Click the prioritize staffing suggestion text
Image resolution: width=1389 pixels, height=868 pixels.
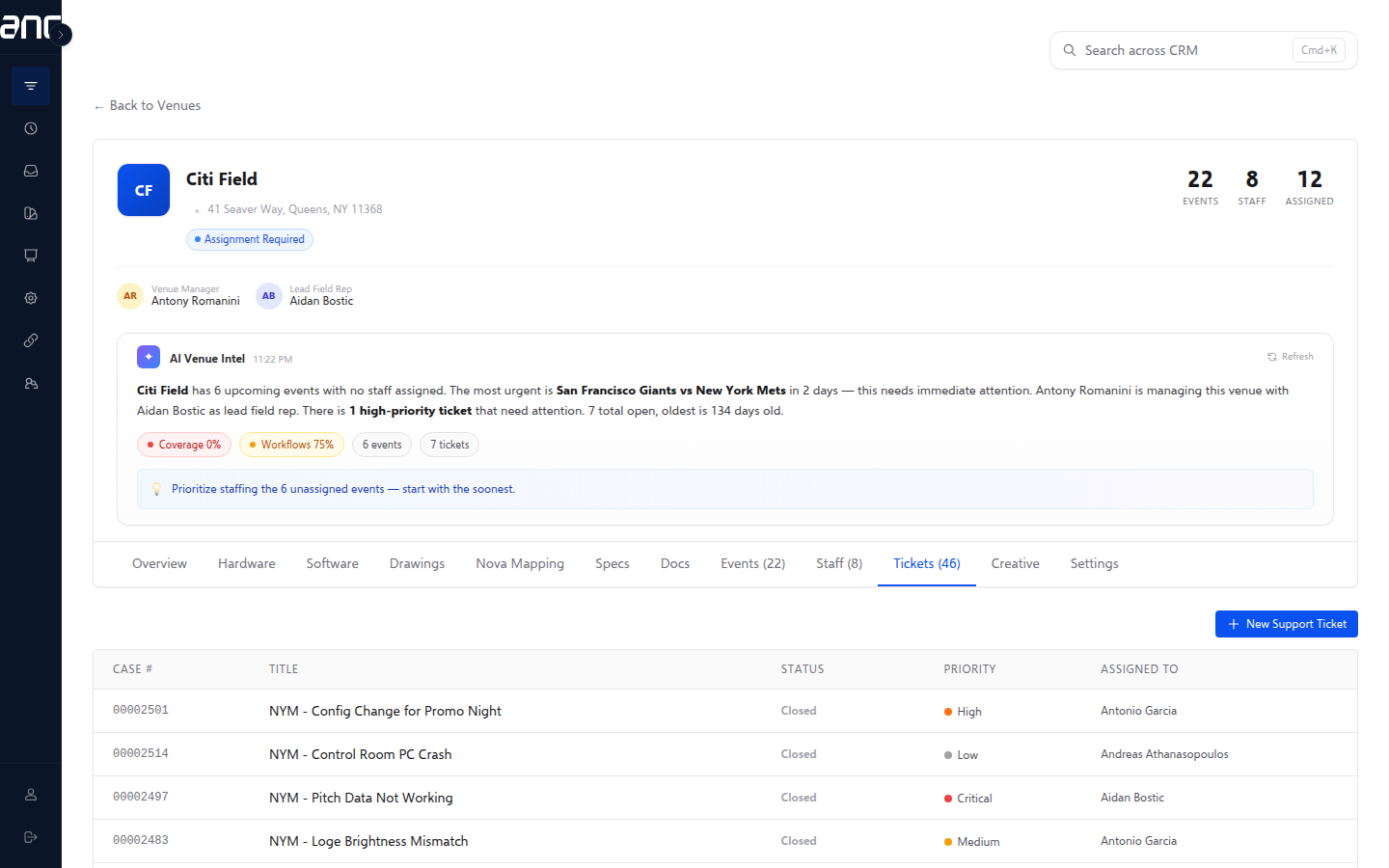(343, 489)
